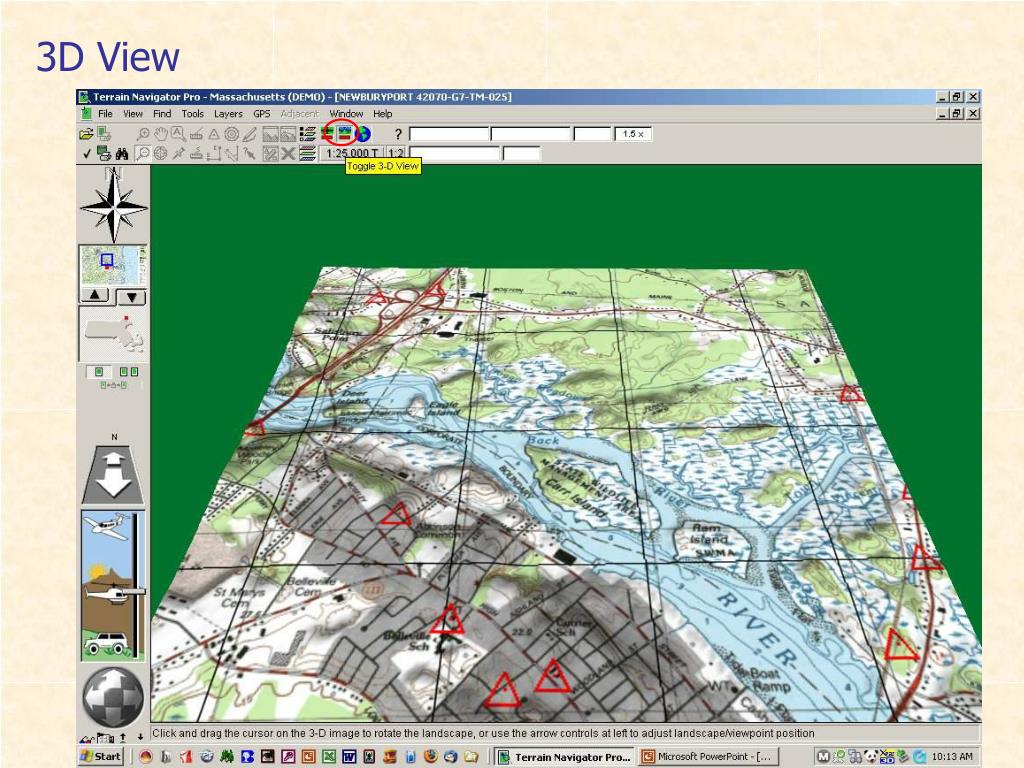This screenshot has height=768, width=1024.
Task: Click the round four-arrow rotate ball control
Action: point(114,696)
